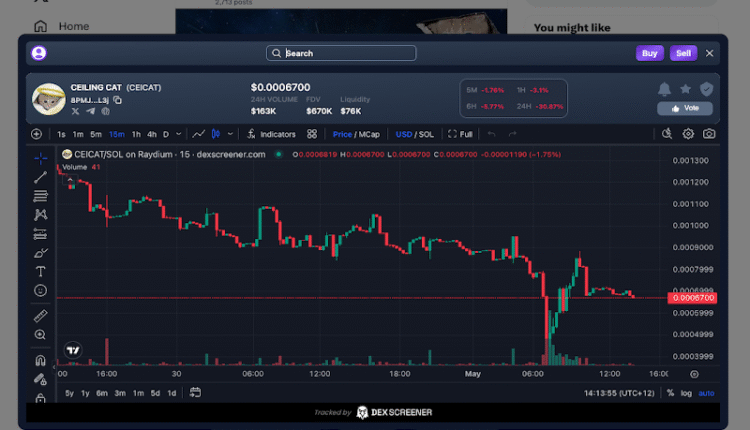Toggle the log scale option
The width and height of the screenshot is (750, 430).
pos(686,393)
